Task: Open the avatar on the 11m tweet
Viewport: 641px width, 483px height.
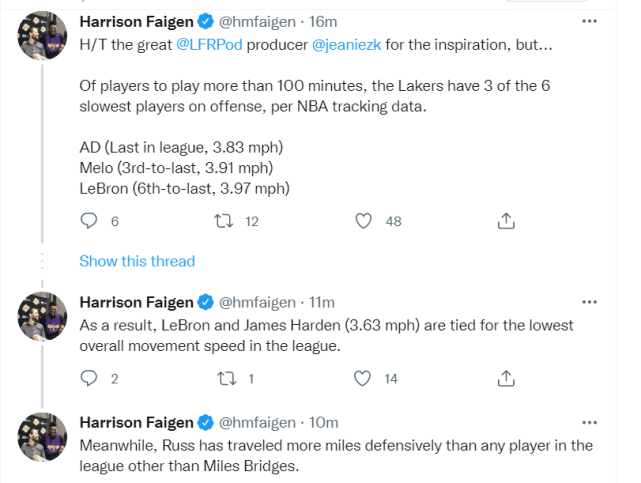Action: coord(40,319)
